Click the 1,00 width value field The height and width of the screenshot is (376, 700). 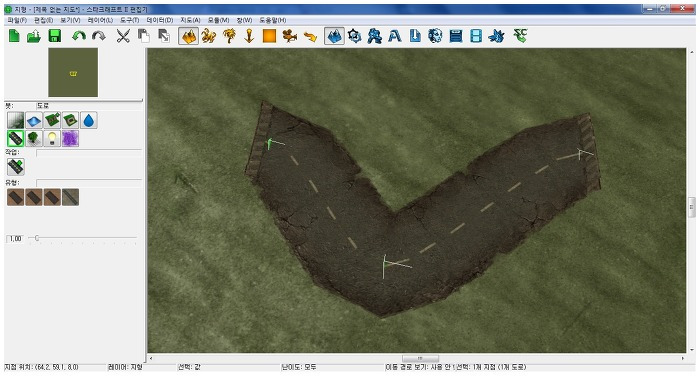coord(15,238)
